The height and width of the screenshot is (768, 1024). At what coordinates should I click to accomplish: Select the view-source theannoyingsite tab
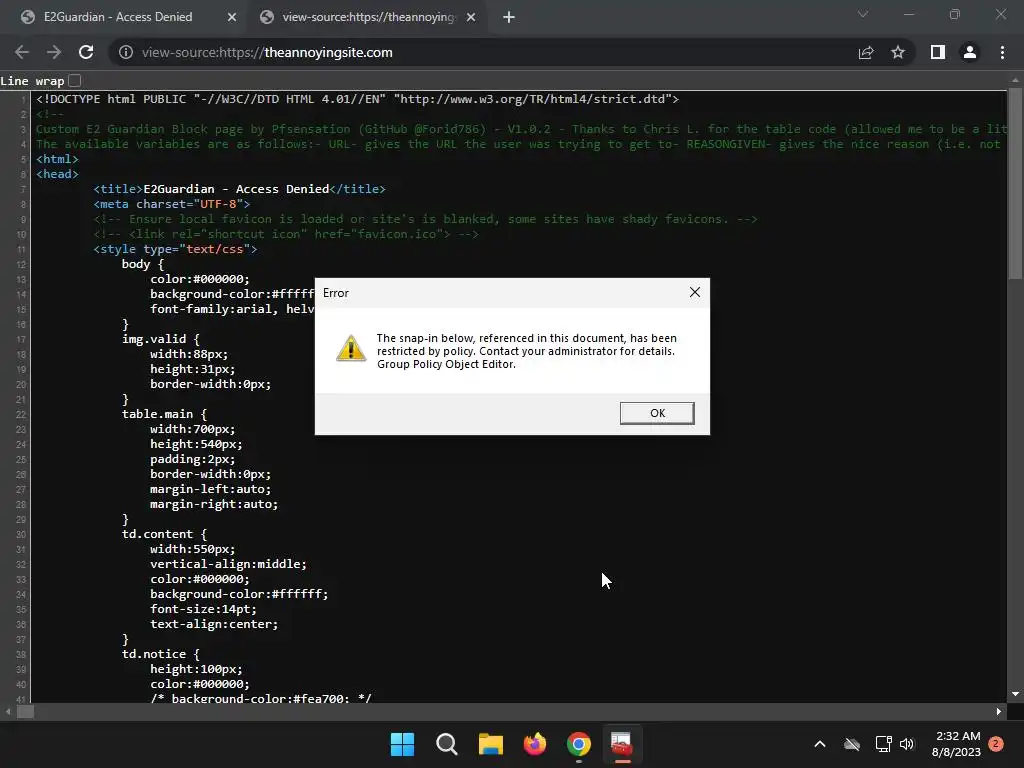tap(368, 17)
